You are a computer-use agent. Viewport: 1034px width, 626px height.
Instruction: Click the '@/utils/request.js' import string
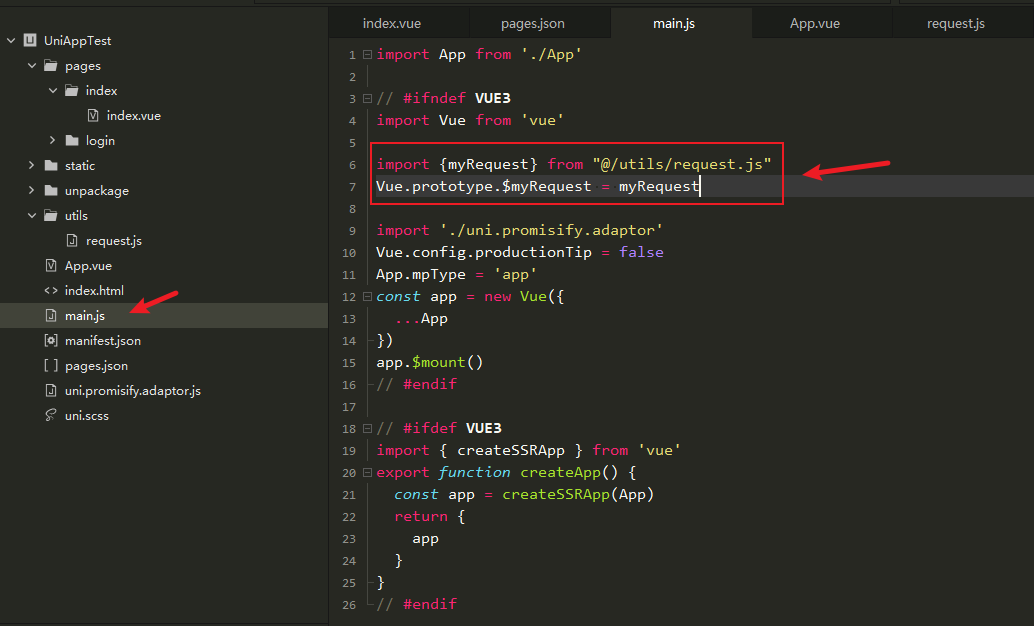(x=682, y=164)
